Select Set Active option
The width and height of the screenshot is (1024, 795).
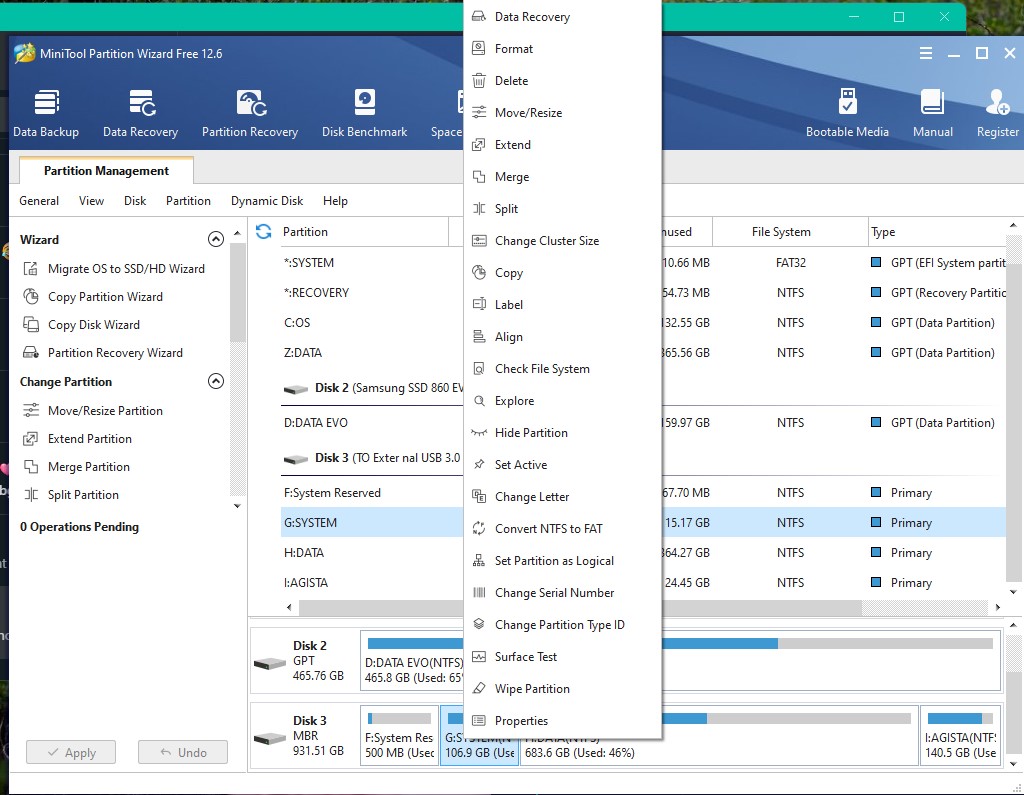(562, 464)
